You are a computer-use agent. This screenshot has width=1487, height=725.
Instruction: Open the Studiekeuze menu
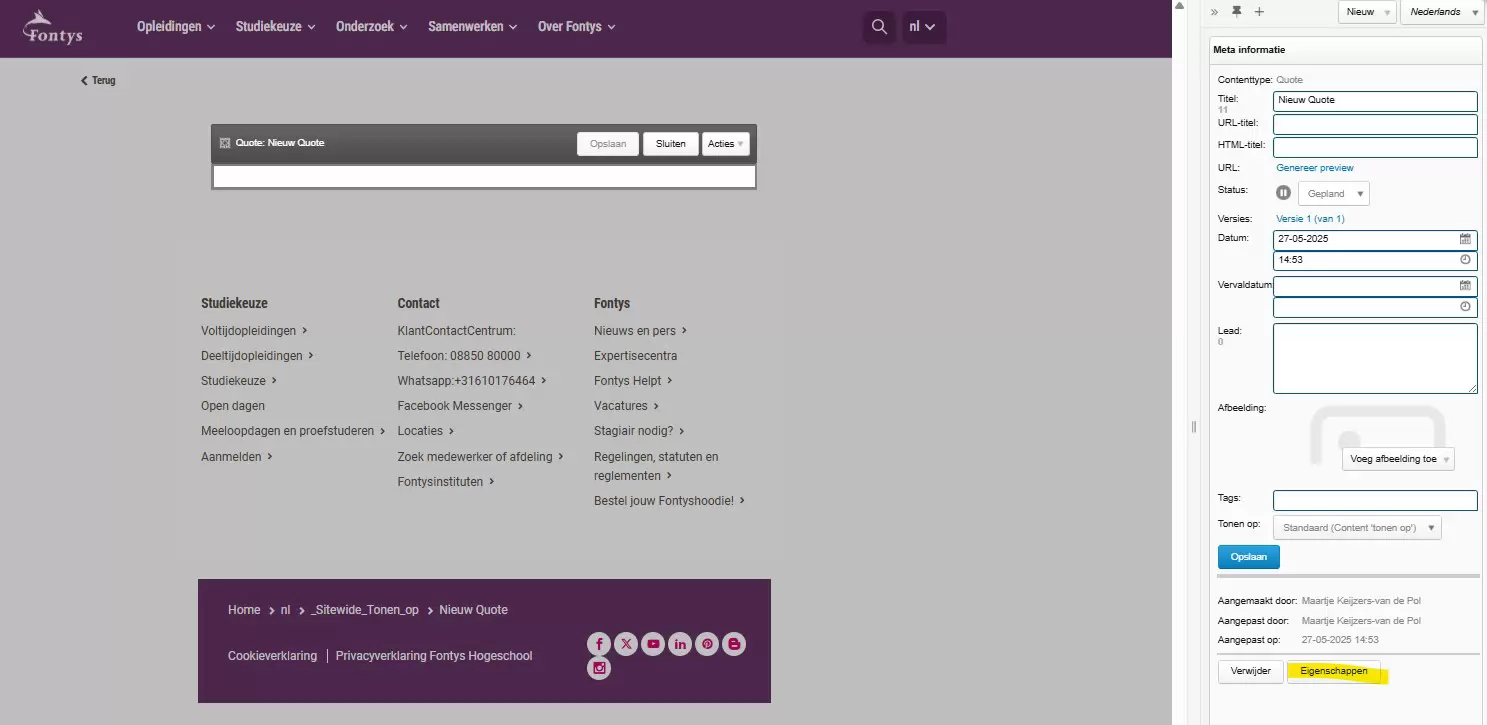click(276, 27)
